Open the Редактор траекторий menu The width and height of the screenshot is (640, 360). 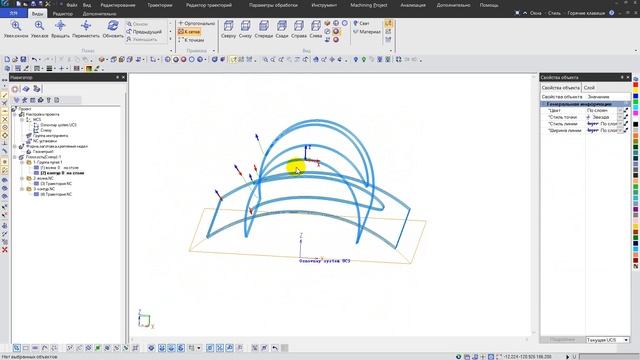pos(209,5)
